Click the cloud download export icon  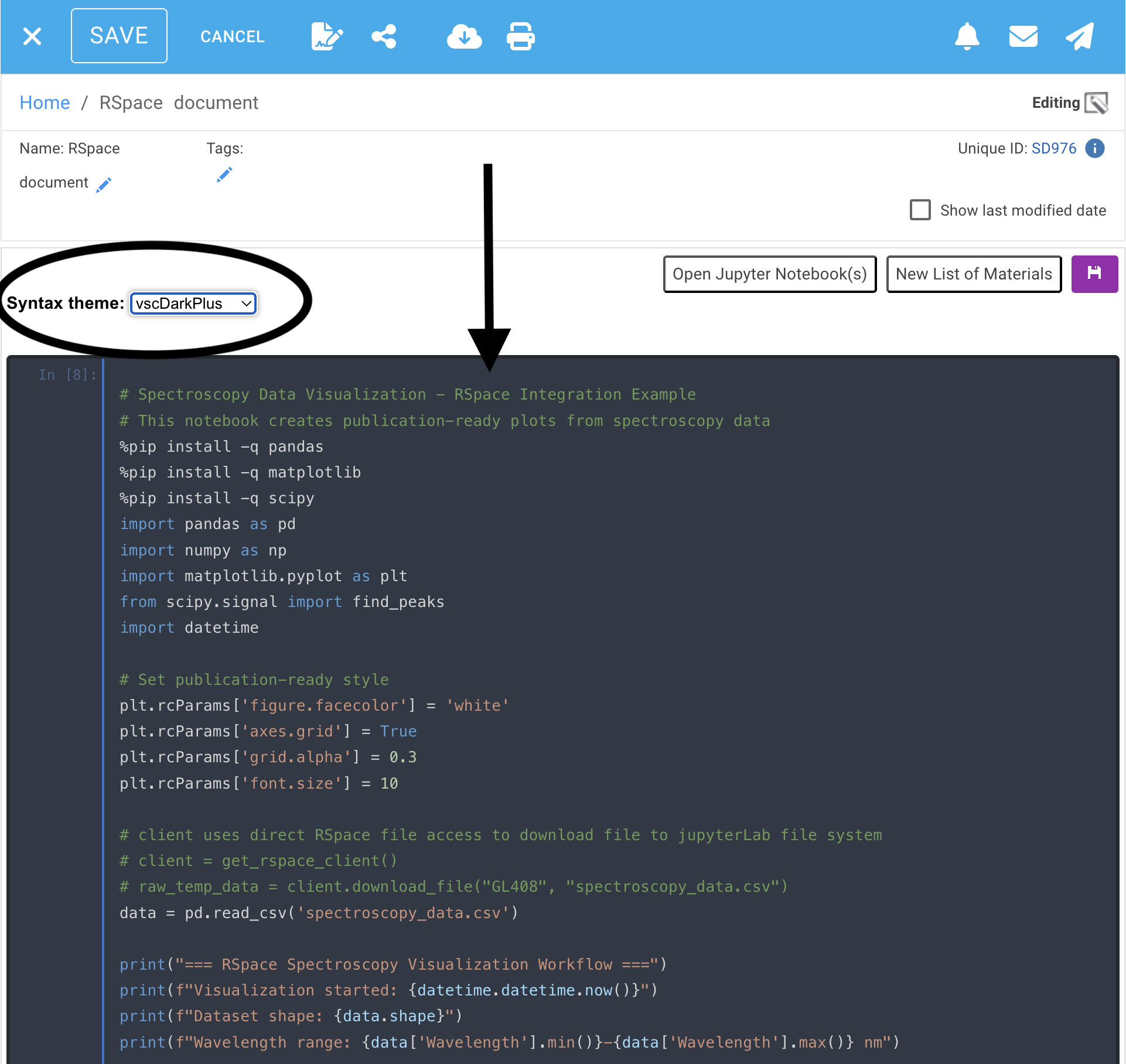pyautogui.click(x=464, y=36)
